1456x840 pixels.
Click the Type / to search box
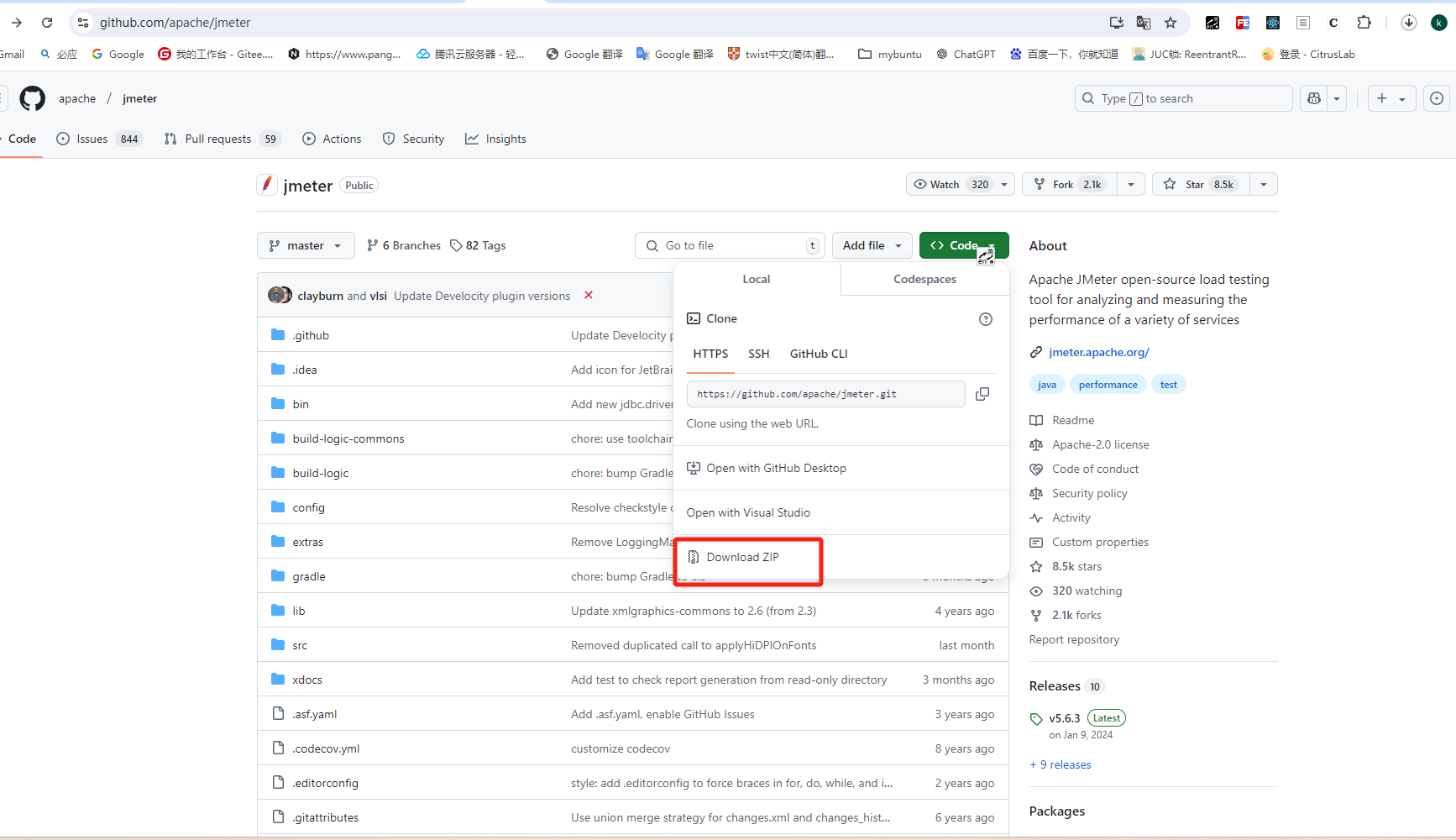pyautogui.click(x=1183, y=98)
